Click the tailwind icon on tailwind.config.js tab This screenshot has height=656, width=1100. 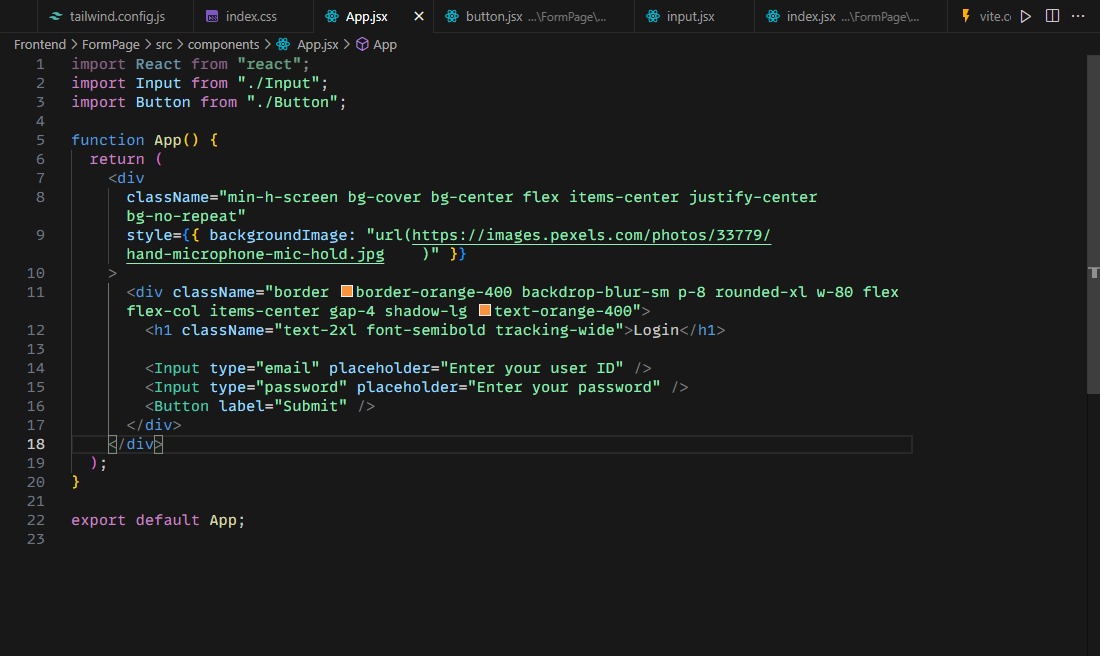coord(55,16)
